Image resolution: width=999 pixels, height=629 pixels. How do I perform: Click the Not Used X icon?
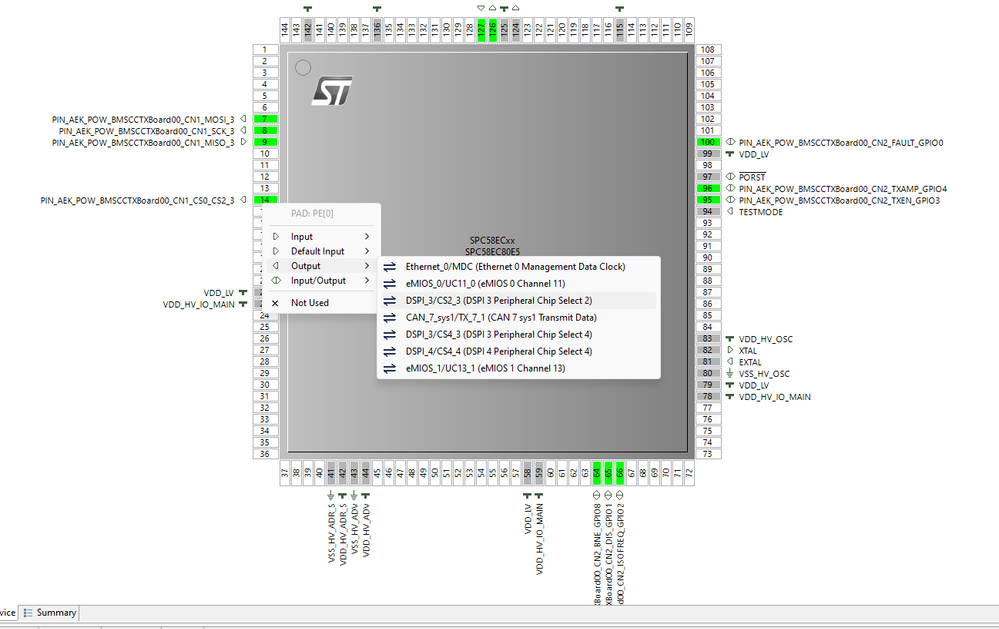point(275,303)
